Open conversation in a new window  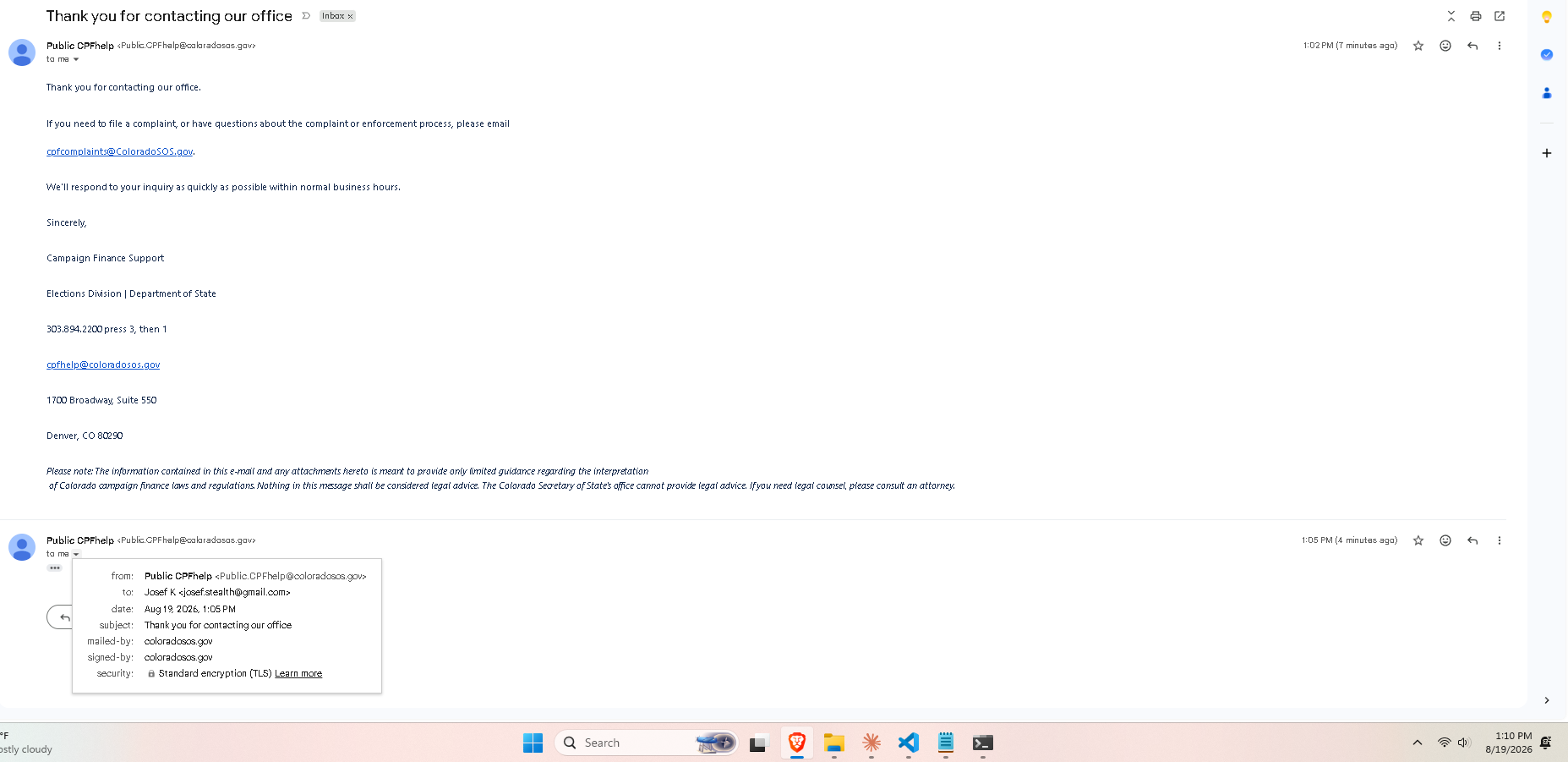click(1500, 16)
